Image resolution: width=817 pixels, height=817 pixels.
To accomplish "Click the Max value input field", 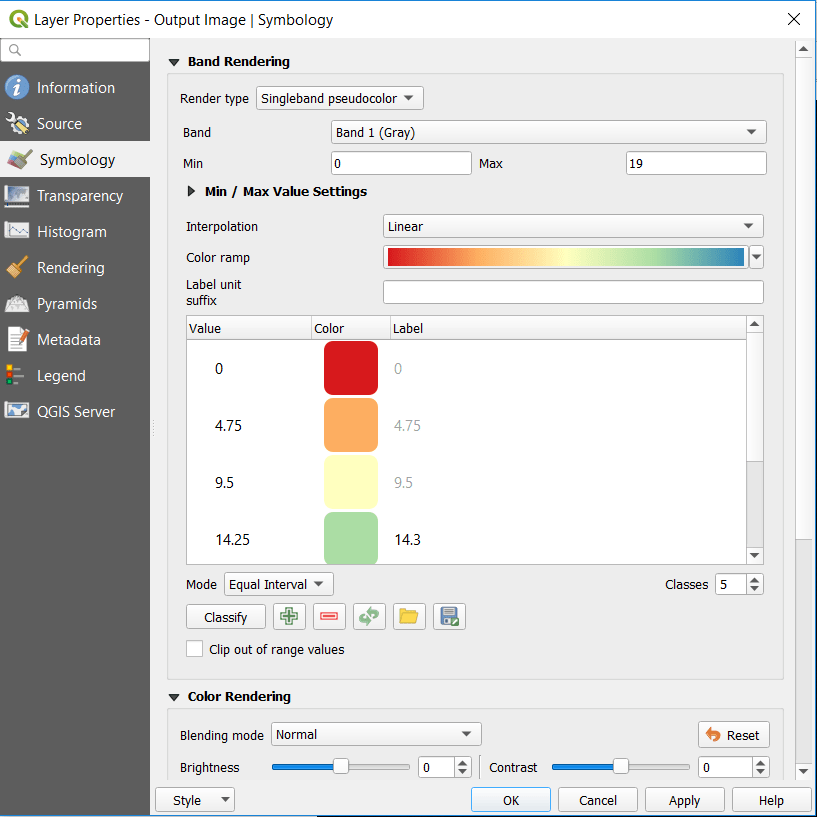I will point(696,163).
